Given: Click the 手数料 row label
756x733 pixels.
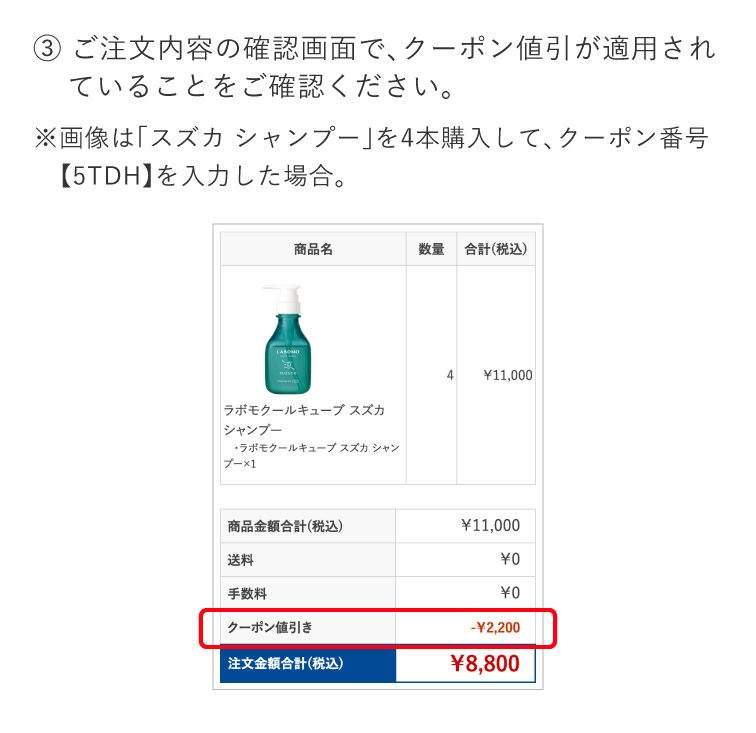Looking at the screenshot, I should [x=247, y=593].
